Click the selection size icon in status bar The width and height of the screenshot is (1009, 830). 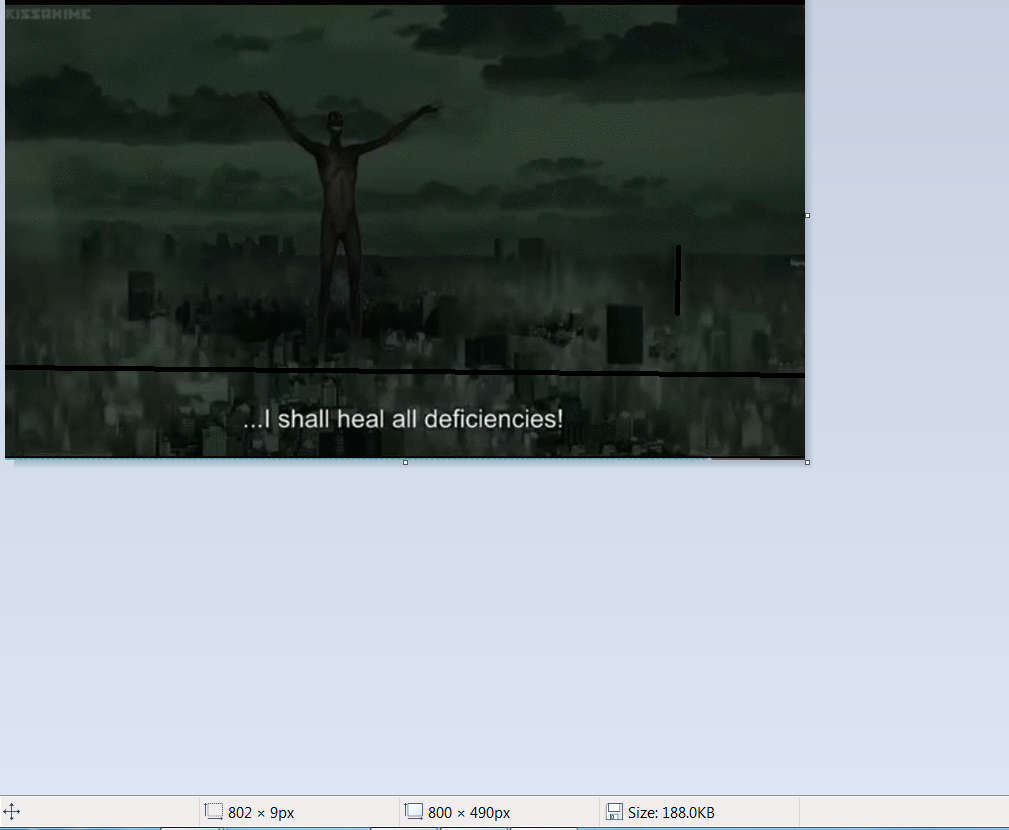214,811
